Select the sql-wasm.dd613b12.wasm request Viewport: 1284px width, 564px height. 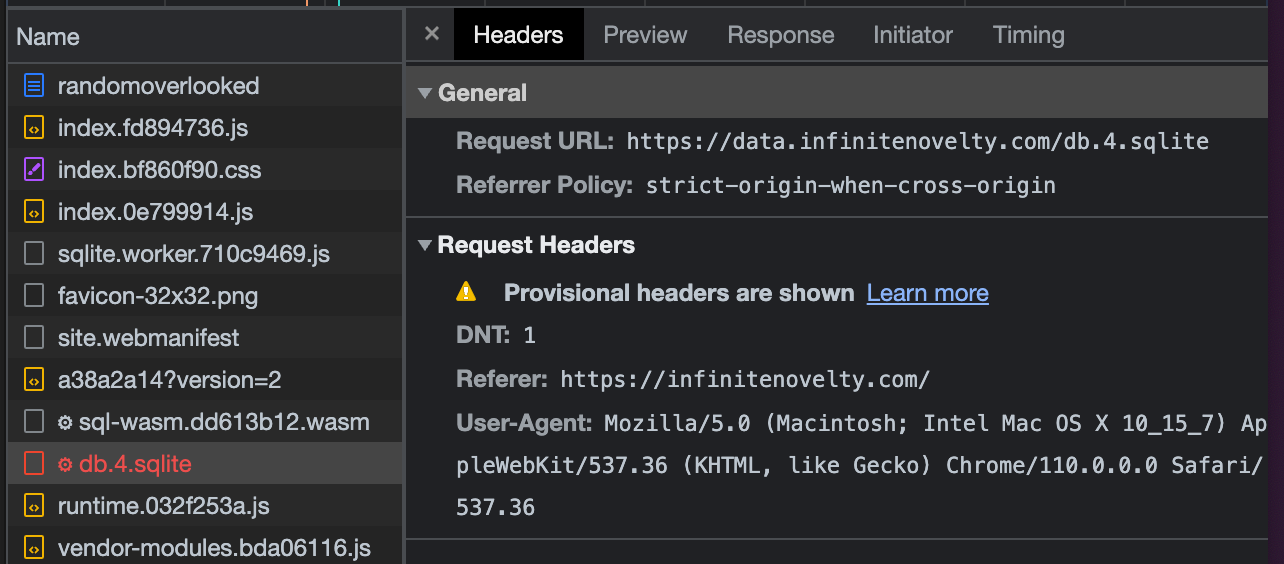[x=223, y=422]
